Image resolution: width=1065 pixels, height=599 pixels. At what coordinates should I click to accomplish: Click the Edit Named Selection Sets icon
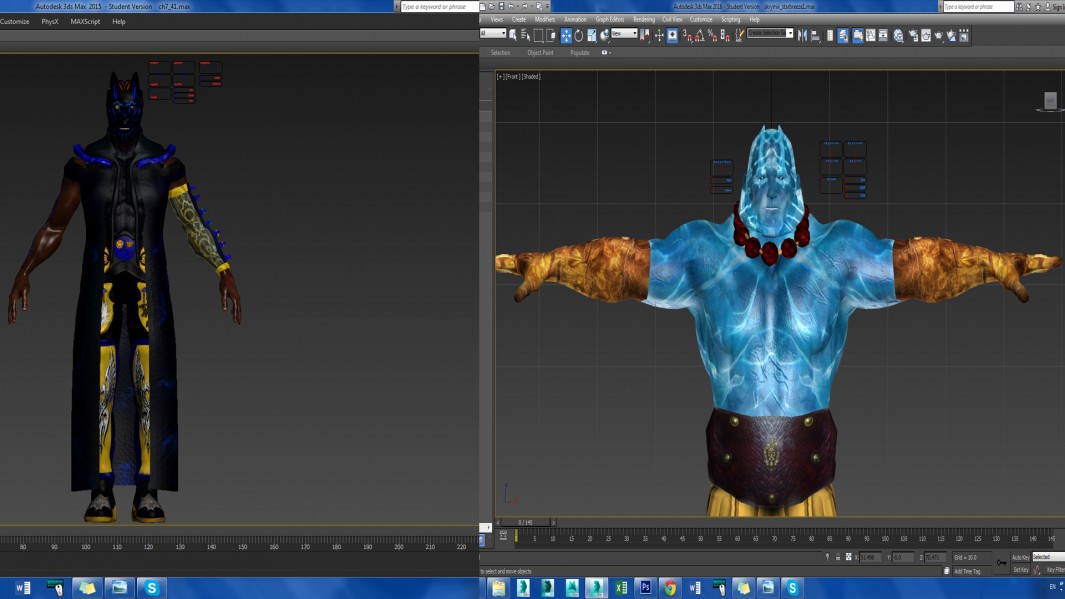click(x=739, y=35)
